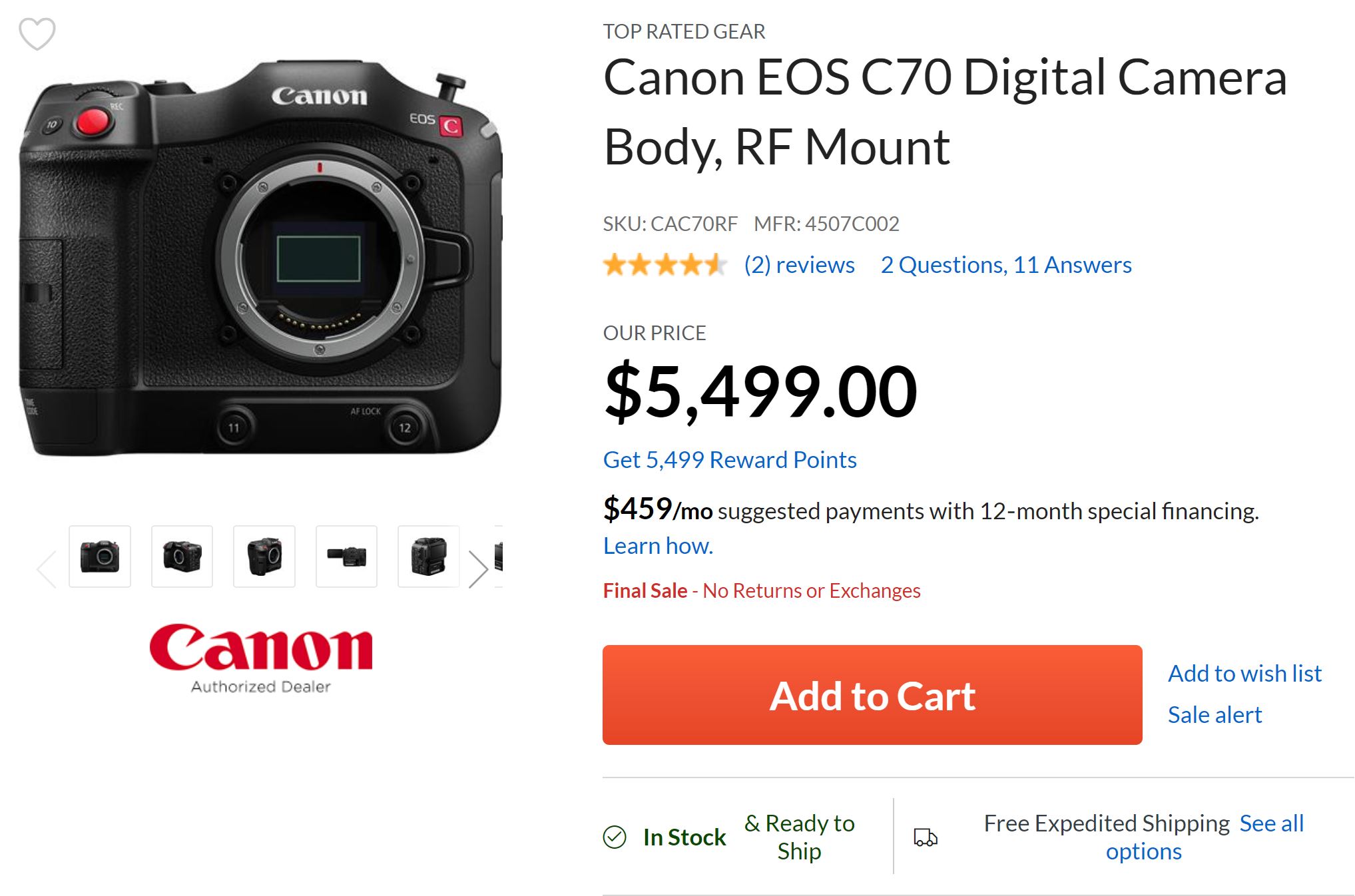The image size is (1355, 896).
Task: Click the heart favorite icon
Action: 37,33
